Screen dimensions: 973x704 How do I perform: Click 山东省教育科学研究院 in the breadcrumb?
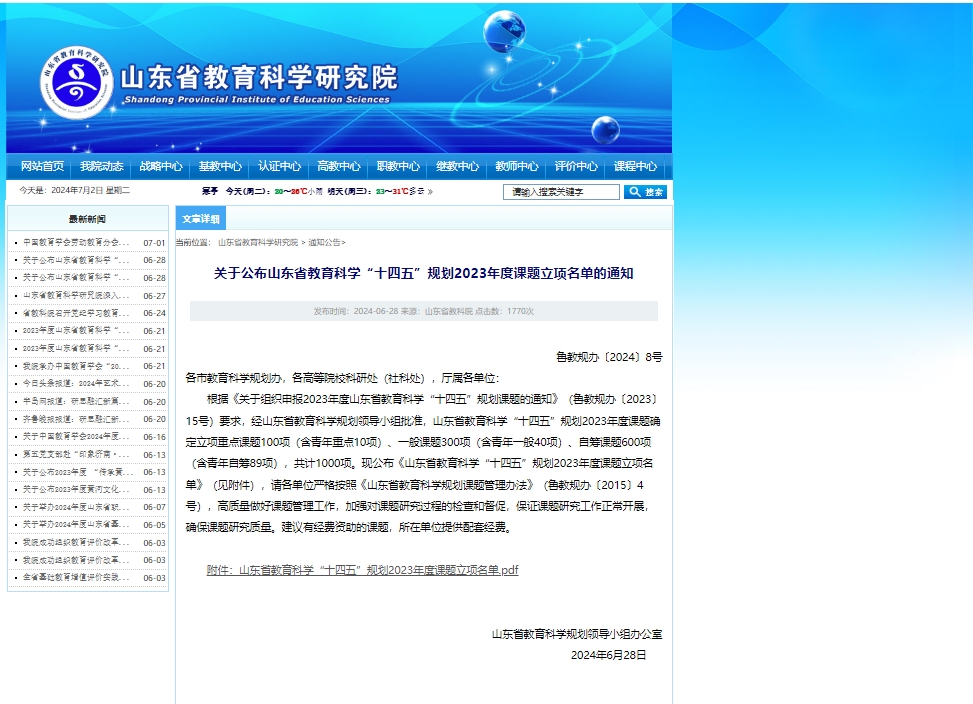click(260, 241)
